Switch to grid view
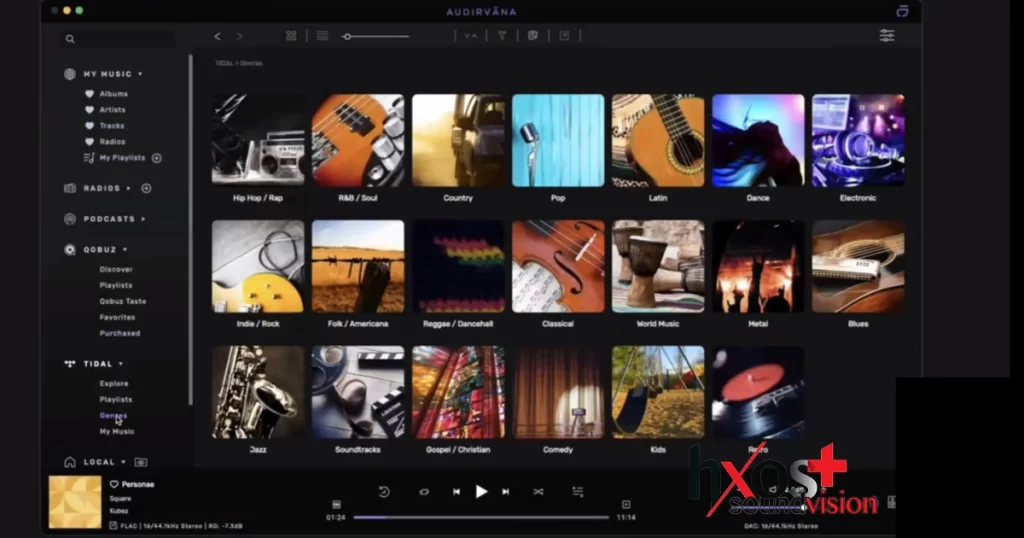This screenshot has width=1024, height=538. coord(291,36)
